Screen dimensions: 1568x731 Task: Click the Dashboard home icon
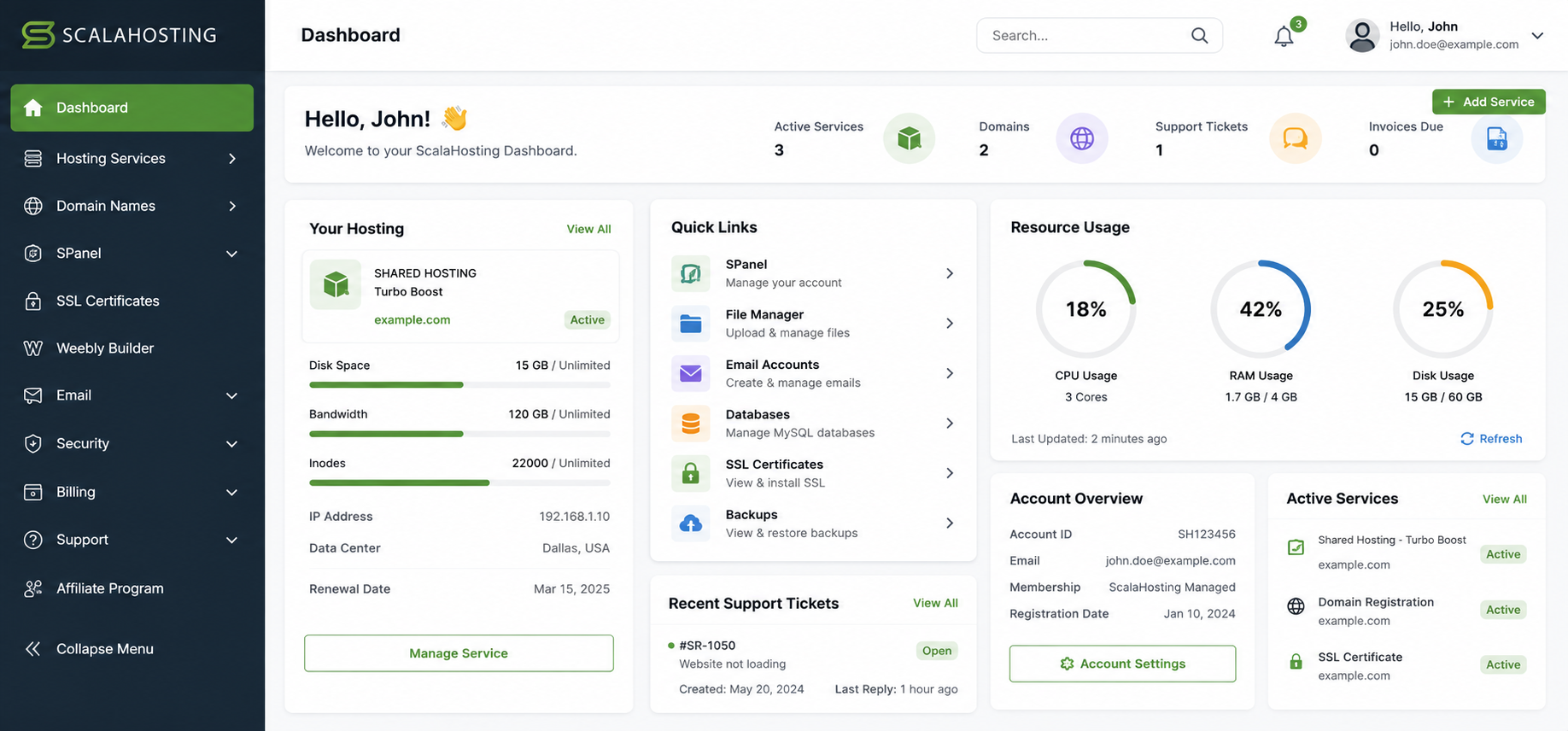33,108
